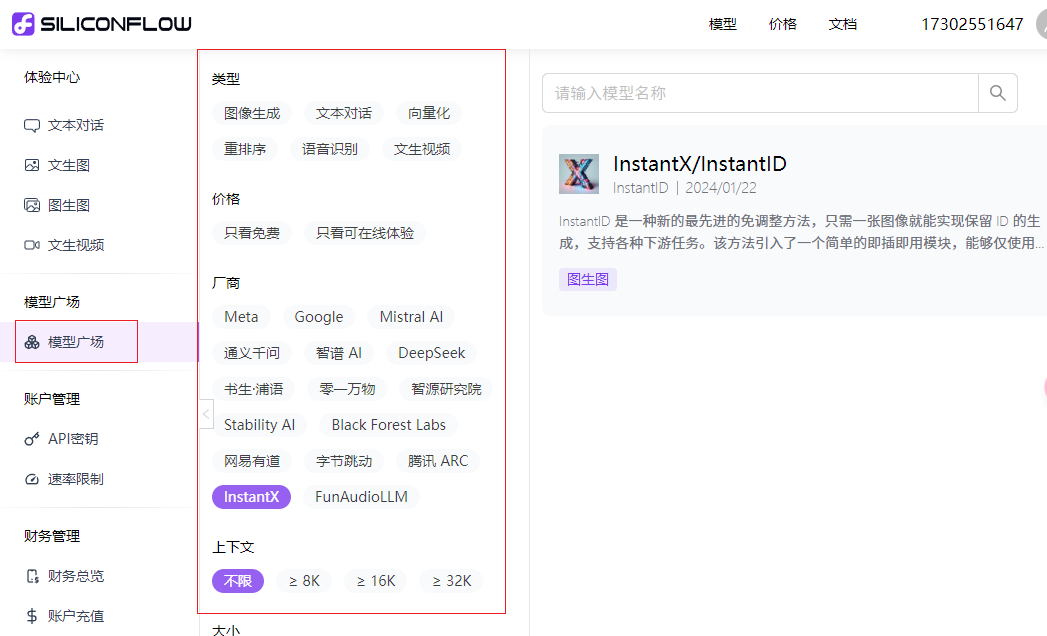Filter by type 文本对话
The image size is (1047, 636).
click(x=344, y=114)
